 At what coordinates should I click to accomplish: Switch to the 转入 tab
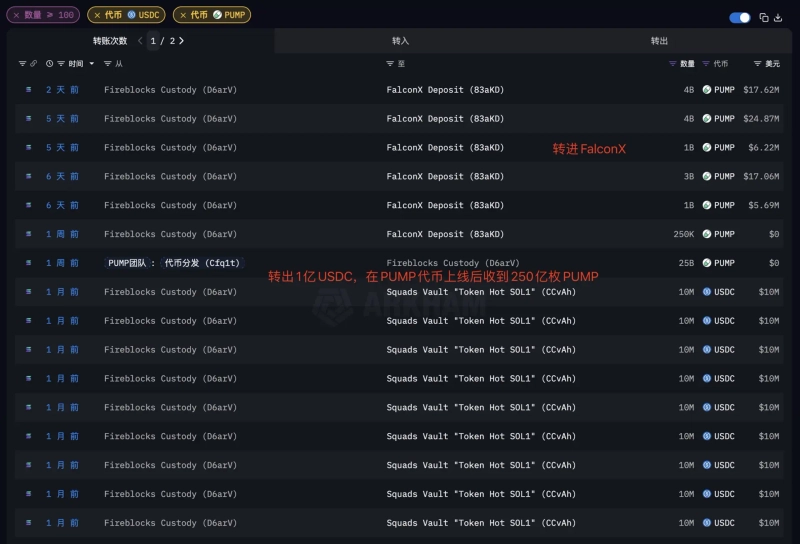point(400,41)
